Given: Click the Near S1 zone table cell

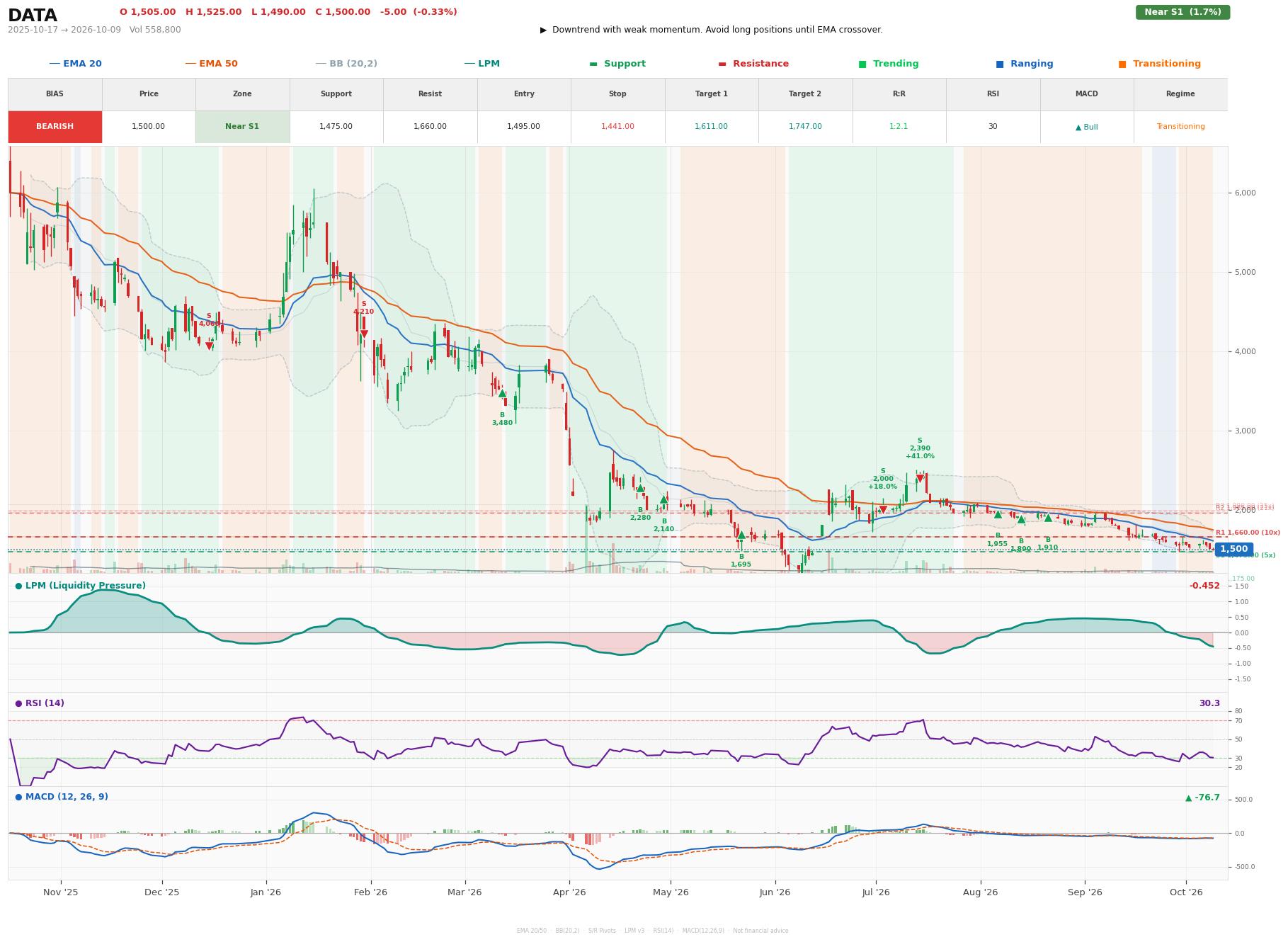Looking at the screenshot, I should 242,127.
